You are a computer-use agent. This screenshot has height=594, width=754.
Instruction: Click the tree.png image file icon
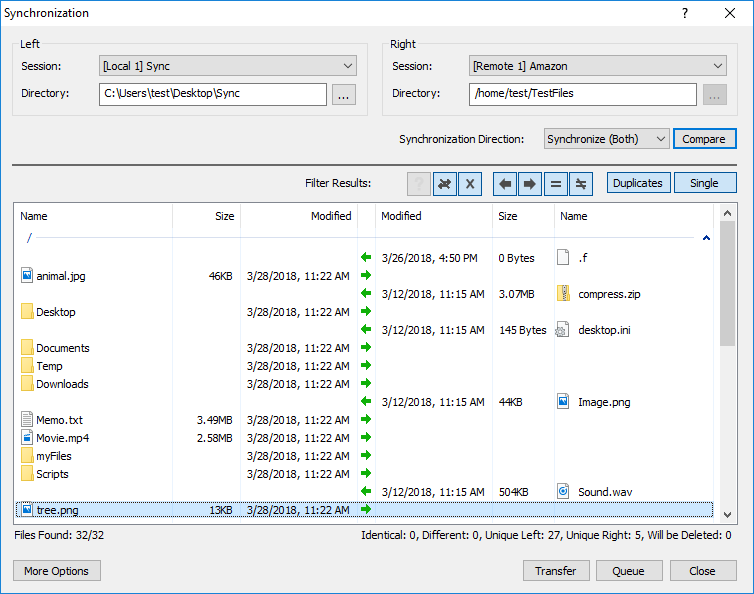coord(27,509)
